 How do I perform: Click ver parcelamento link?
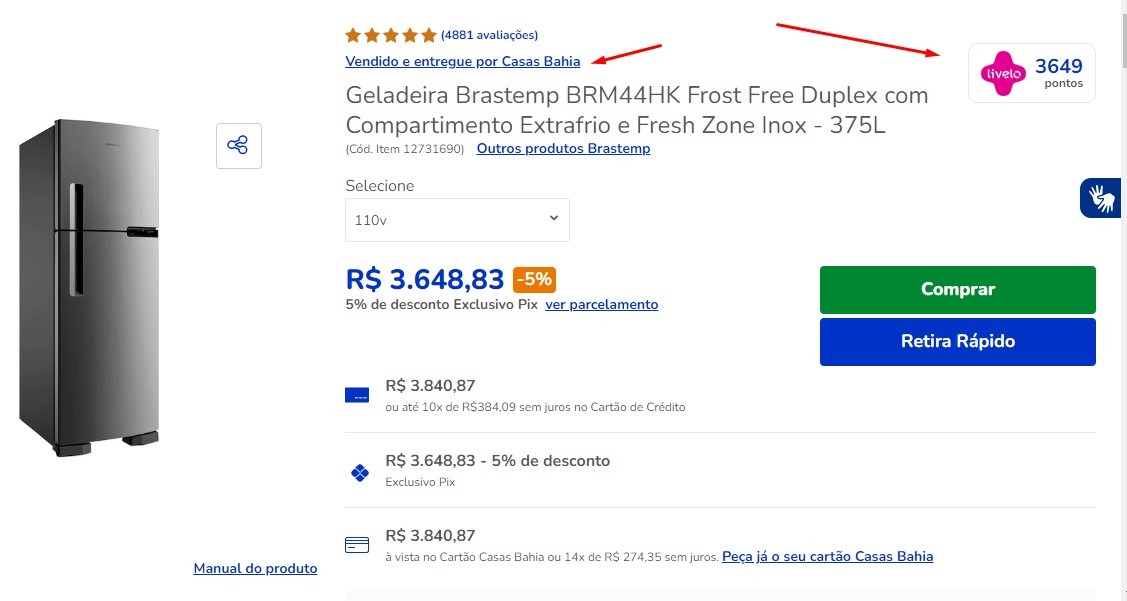tap(602, 305)
